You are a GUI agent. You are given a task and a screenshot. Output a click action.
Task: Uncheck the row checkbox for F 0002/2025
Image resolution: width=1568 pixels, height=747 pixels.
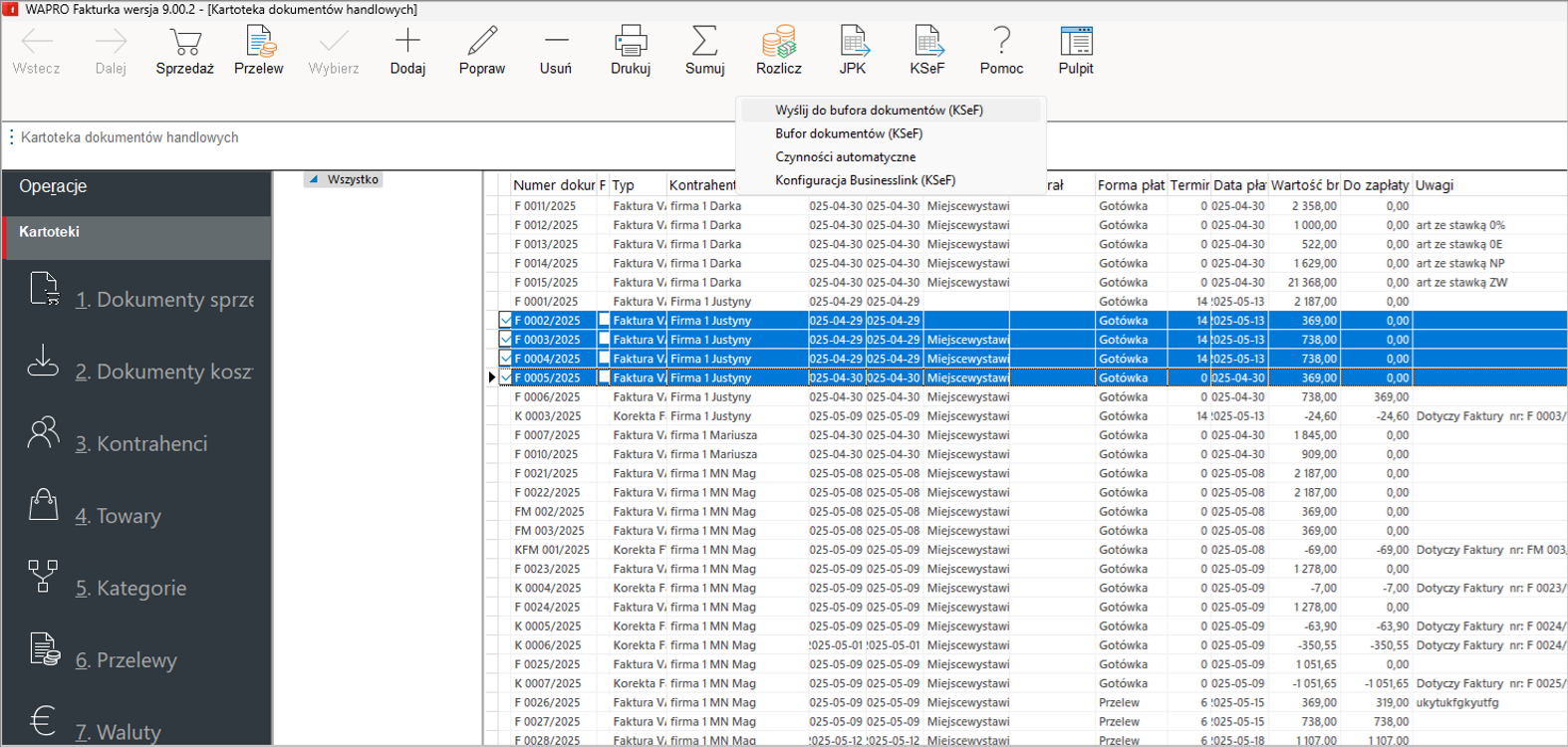pyautogui.click(x=506, y=321)
